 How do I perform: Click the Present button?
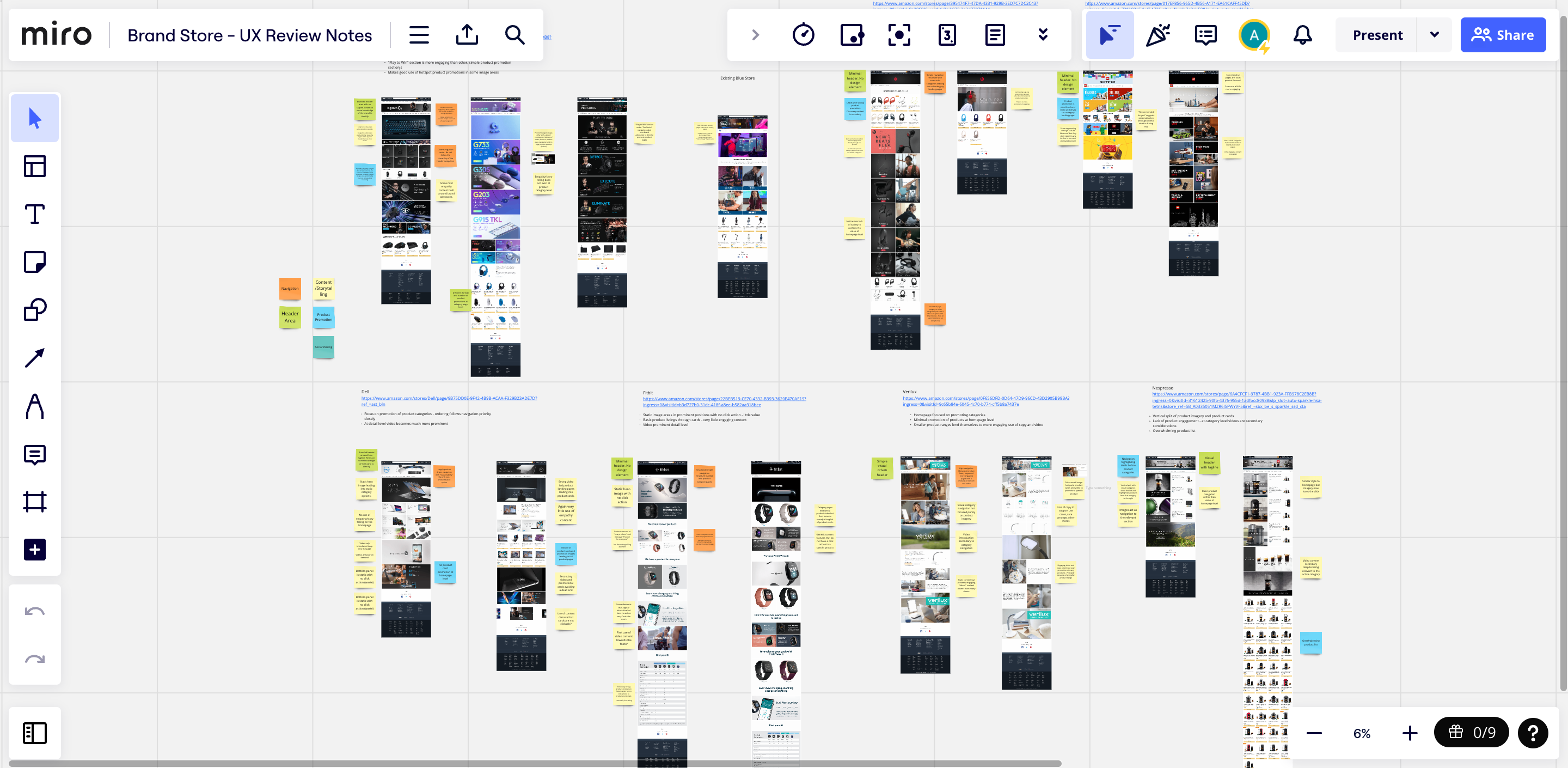point(1377,35)
